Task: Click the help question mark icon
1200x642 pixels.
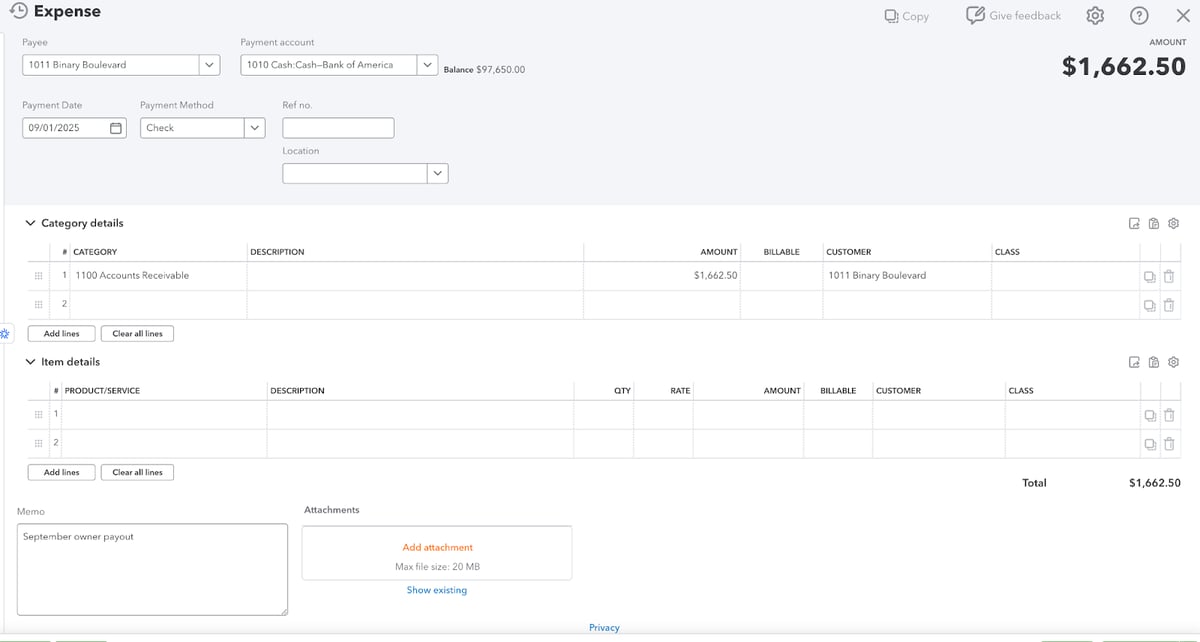Action: coord(1139,16)
